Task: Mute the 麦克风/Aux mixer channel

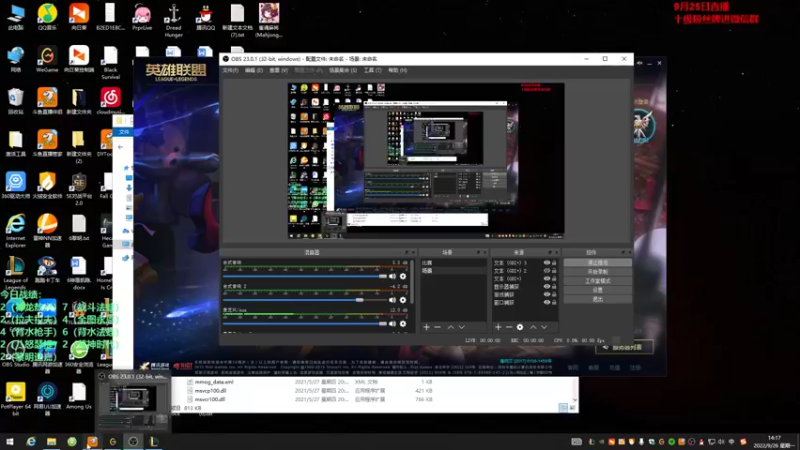Action: point(392,323)
